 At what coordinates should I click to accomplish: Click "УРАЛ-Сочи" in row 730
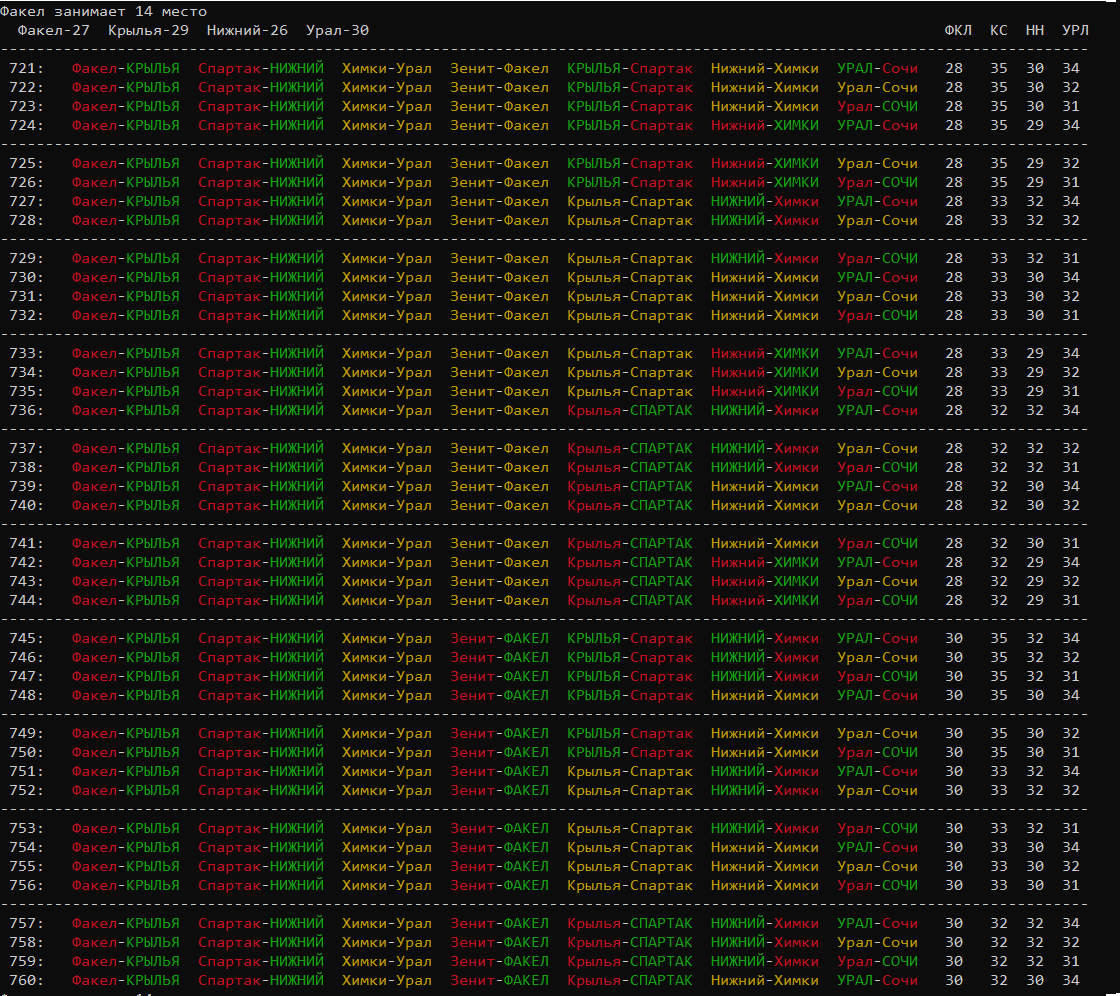[877, 278]
